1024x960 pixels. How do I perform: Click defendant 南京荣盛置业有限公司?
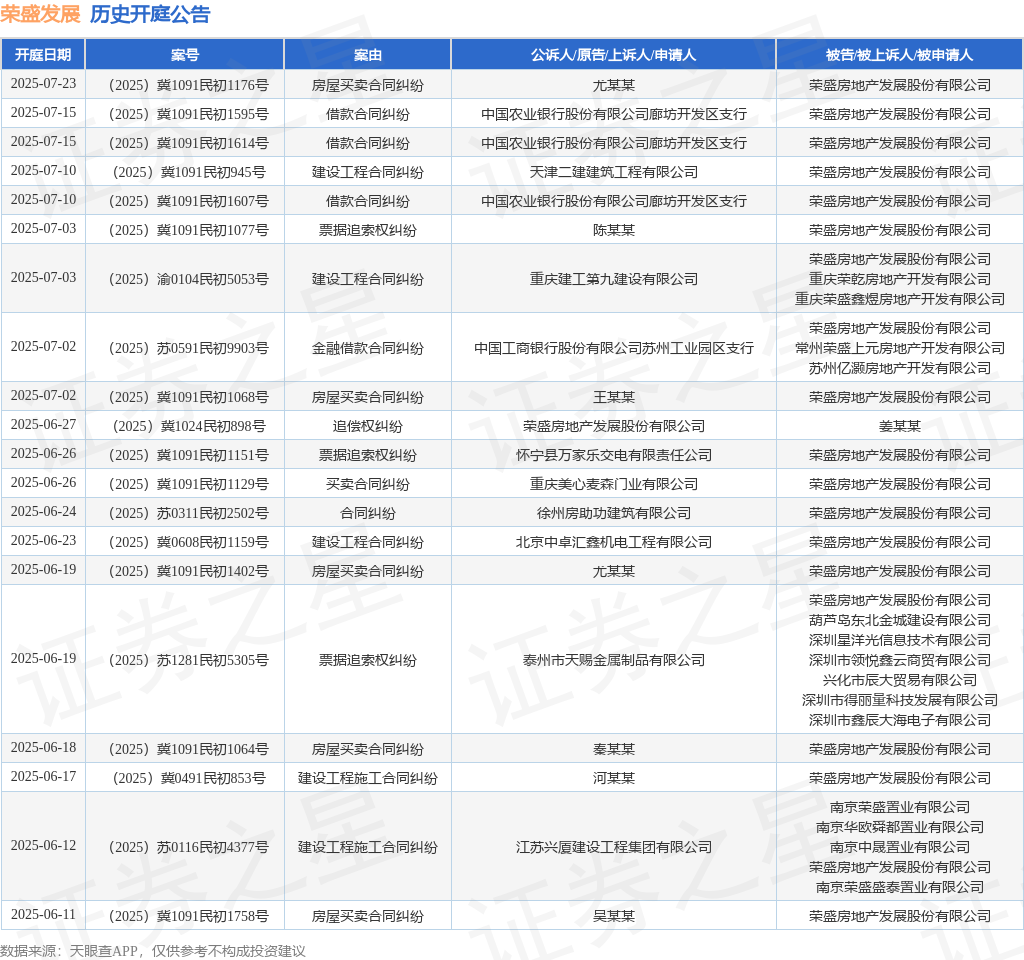click(x=899, y=808)
